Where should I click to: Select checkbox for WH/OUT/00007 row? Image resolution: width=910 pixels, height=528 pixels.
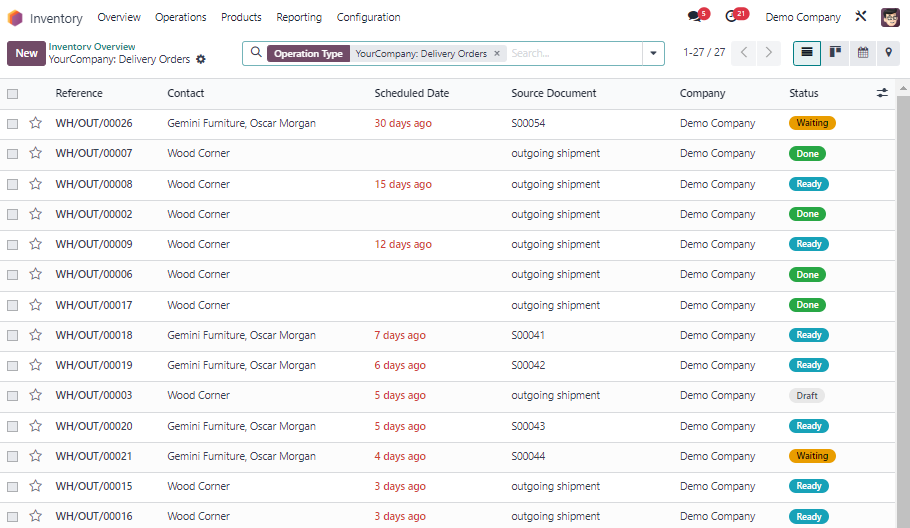[13, 154]
